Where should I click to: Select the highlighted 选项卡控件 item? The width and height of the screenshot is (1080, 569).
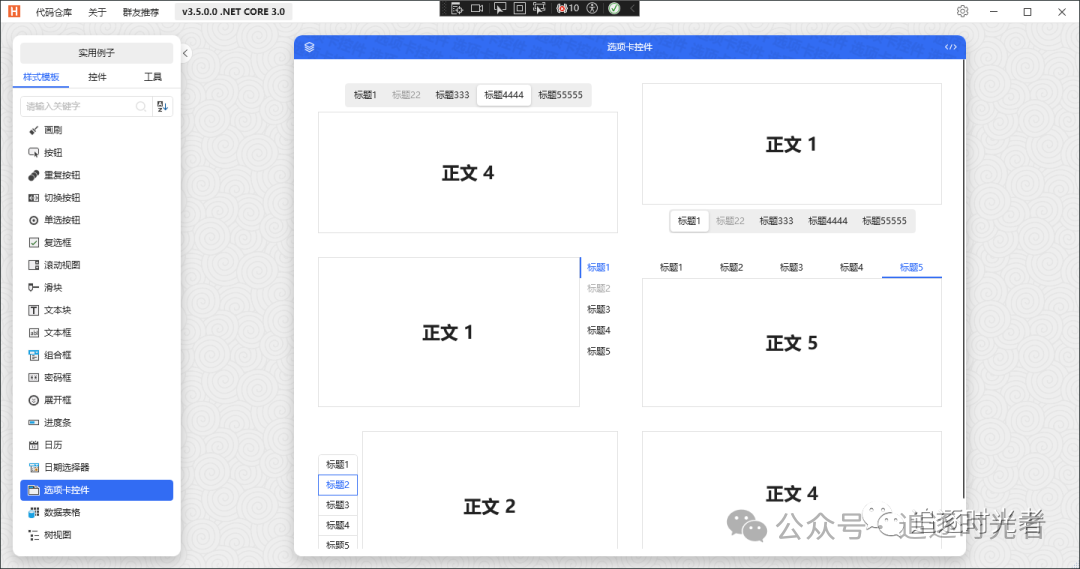[x=96, y=490]
